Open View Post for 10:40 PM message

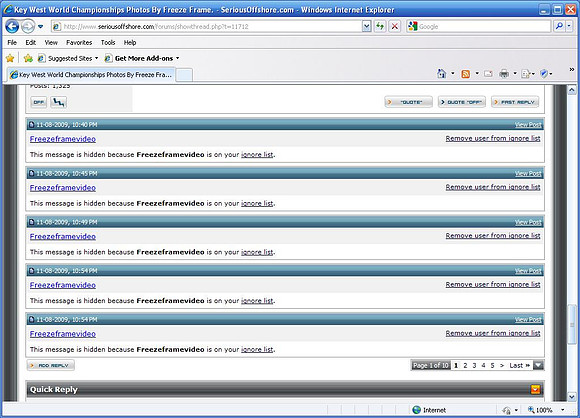click(528, 125)
